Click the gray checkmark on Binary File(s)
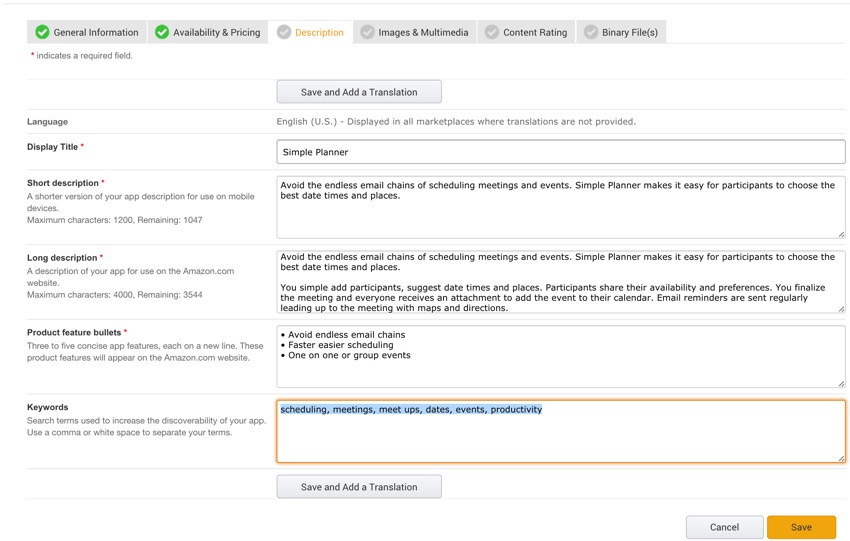Image resolution: width=850 pixels, height=541 pixels. 591,32
